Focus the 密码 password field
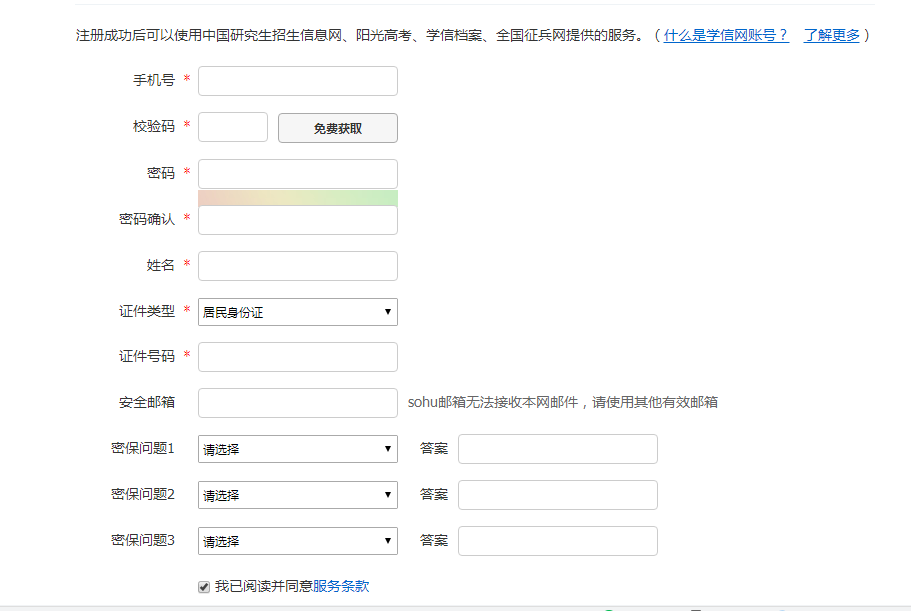Viewport: 911px width, 611px height. 297,174
